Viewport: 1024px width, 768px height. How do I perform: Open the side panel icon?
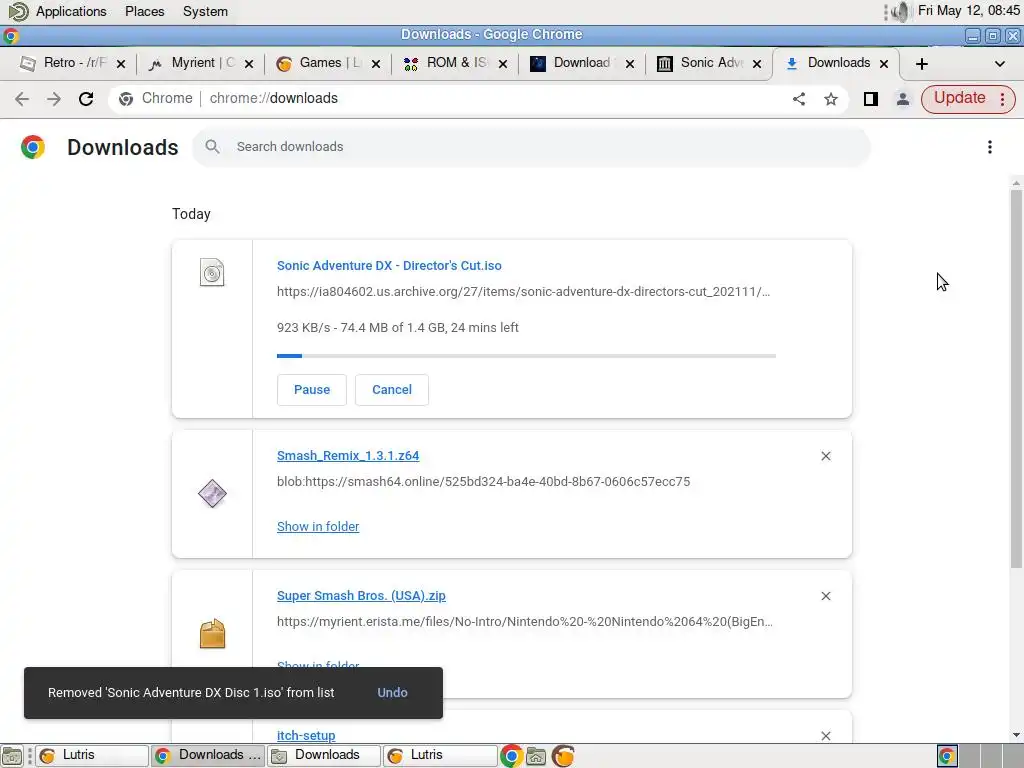(x=871, y=99)
